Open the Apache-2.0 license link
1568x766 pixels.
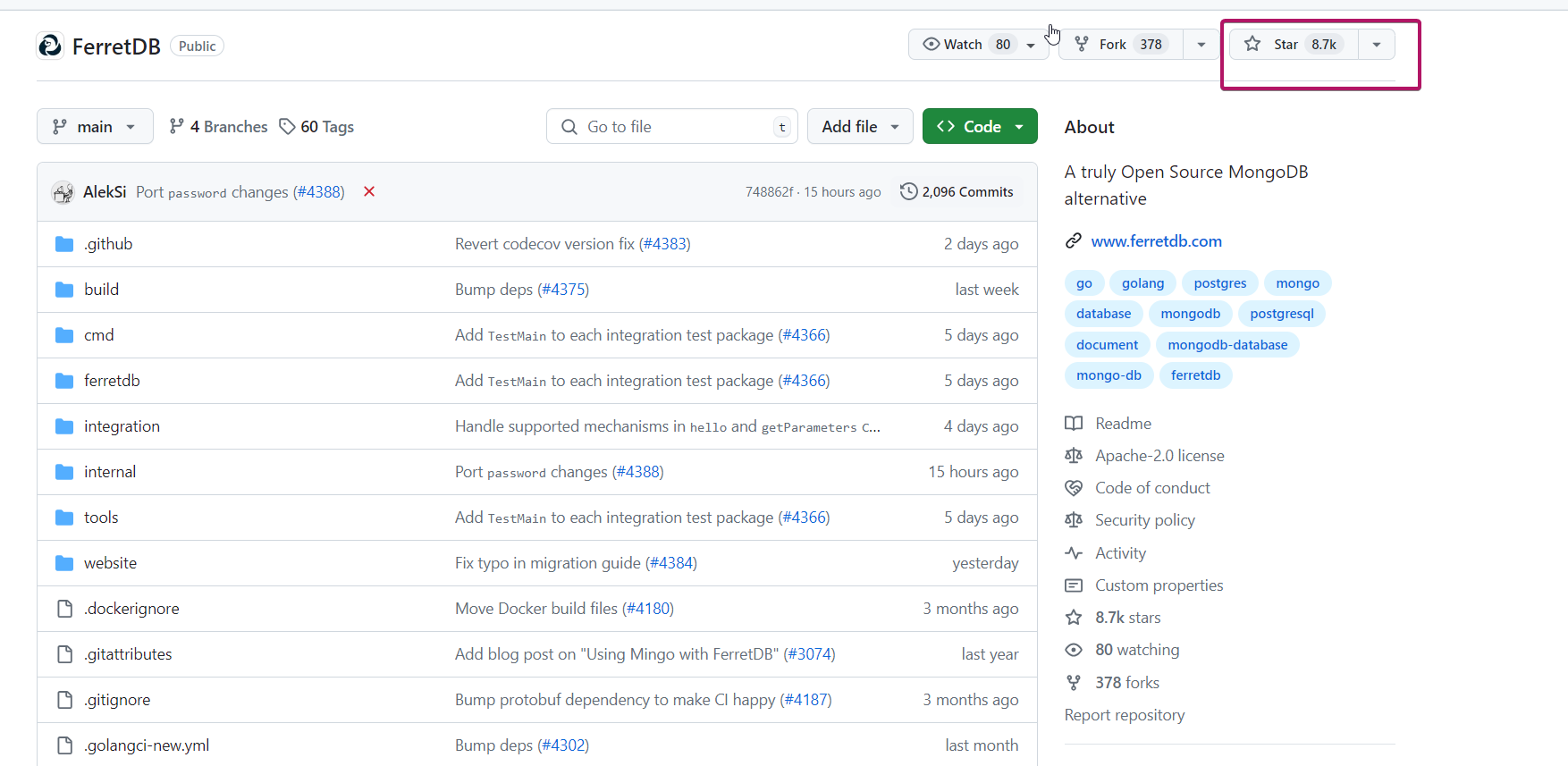click(1159, 456)
